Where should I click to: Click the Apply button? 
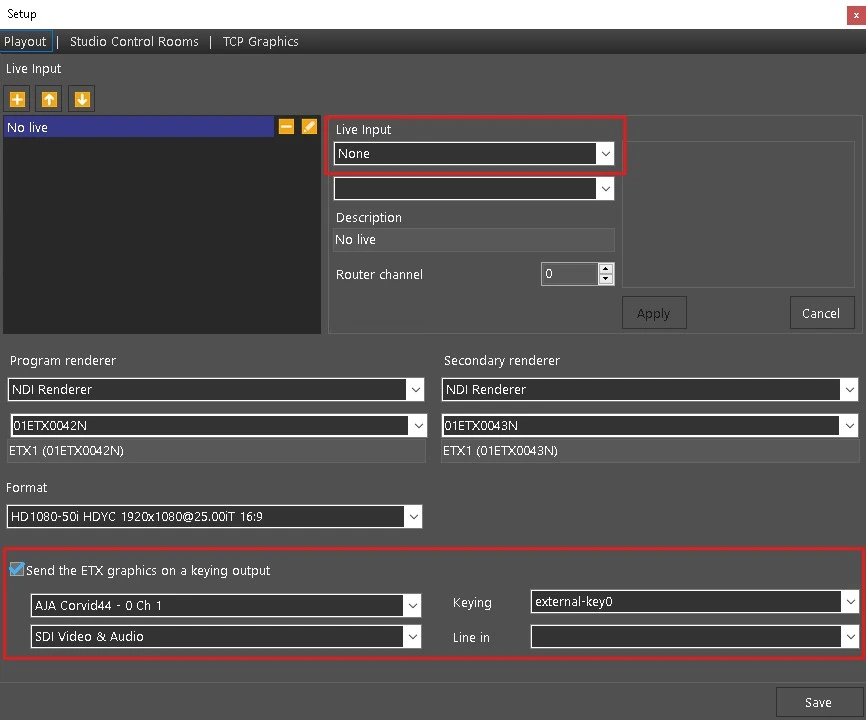click(x=653, y=313)
